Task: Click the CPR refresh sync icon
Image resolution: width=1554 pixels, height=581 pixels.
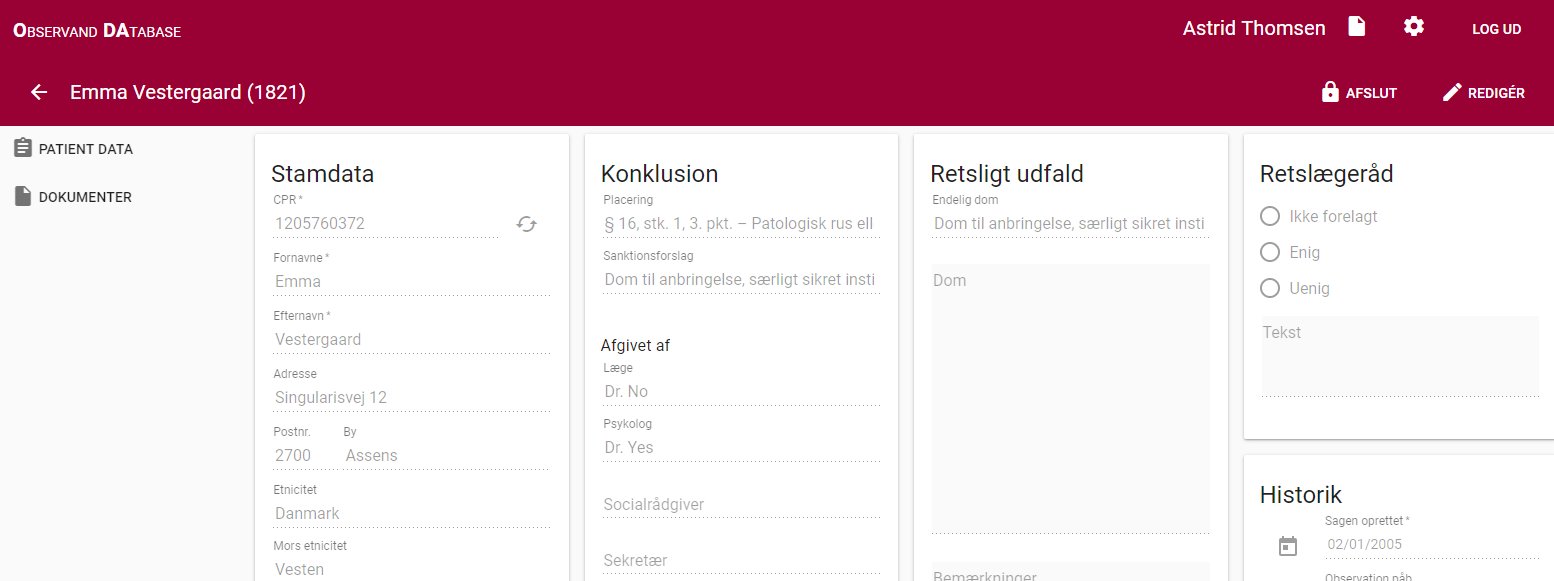Action: point(526,224)
